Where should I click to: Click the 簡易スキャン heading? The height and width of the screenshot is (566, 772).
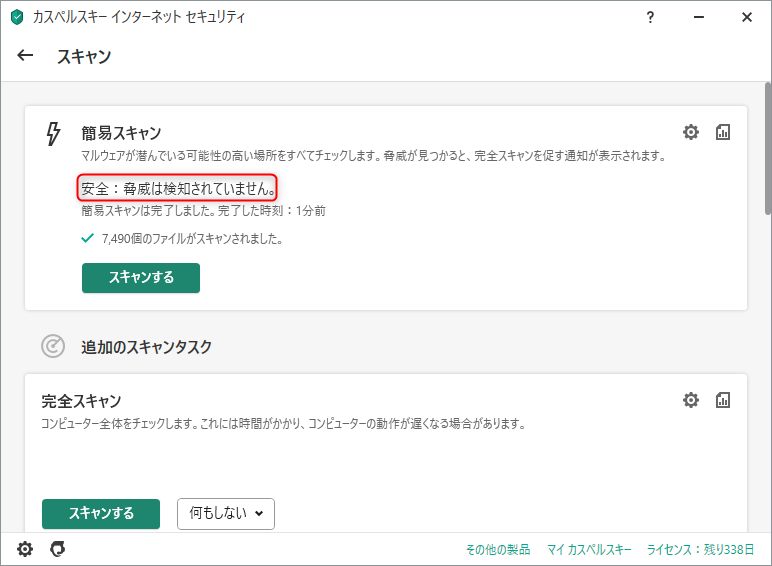(x=121, y=133)
